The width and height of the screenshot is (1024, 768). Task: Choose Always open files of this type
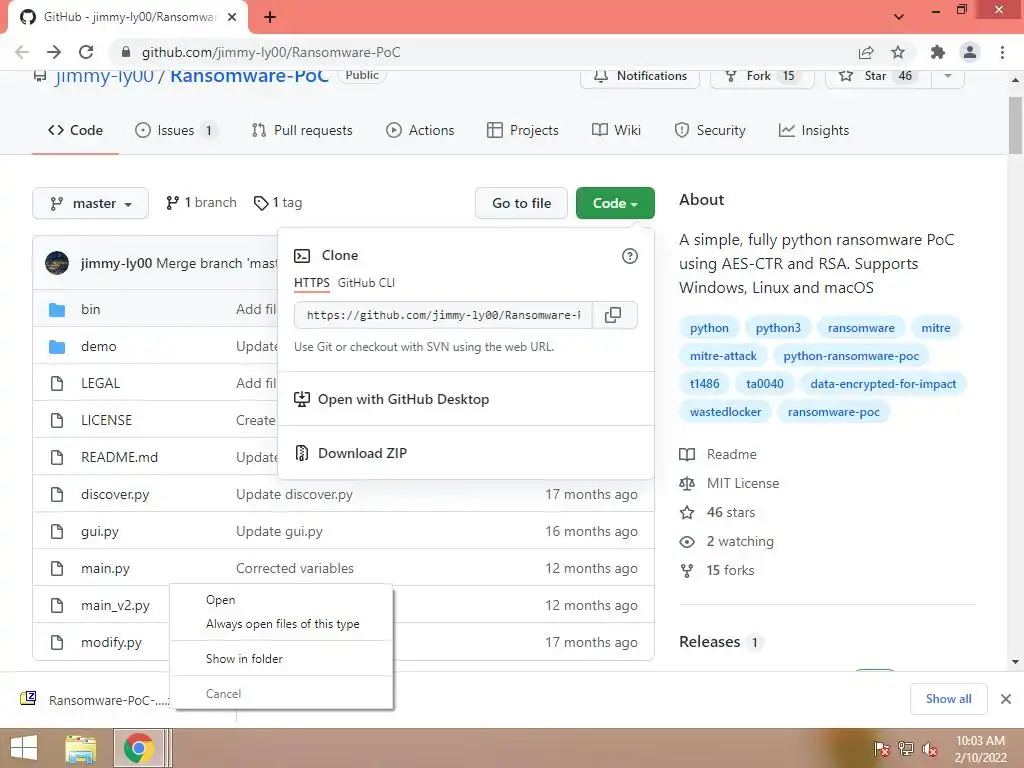pyautogui.click(x=281, y=624)
